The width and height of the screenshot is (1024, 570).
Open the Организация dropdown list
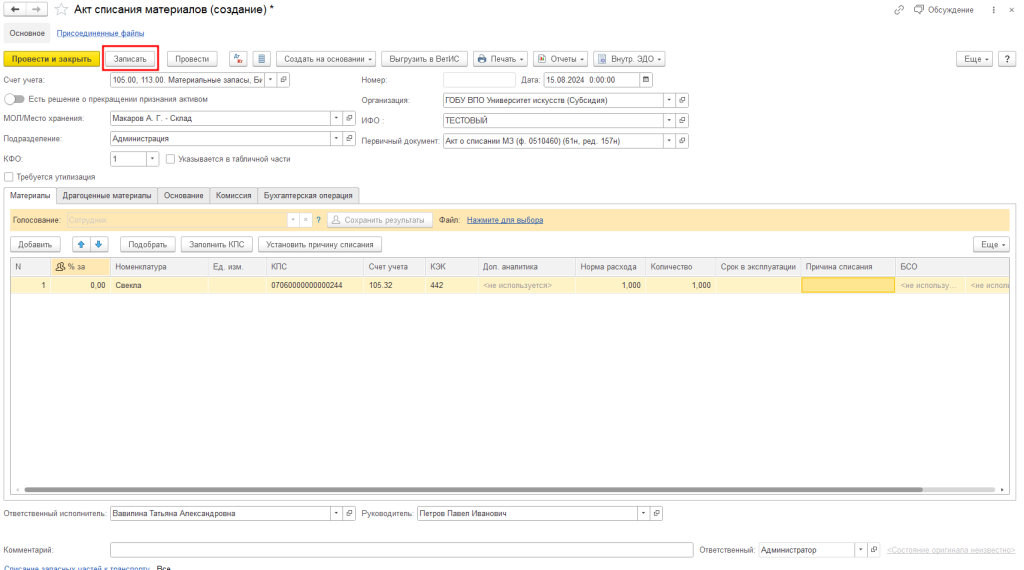coord(669,100)
